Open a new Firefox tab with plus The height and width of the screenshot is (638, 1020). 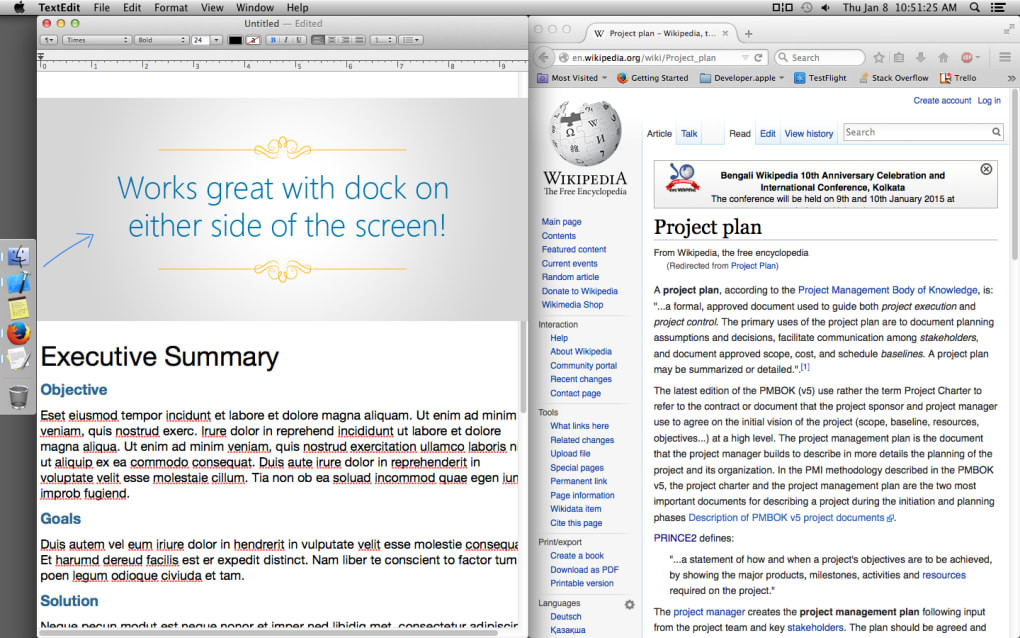[x=749, y=33]
